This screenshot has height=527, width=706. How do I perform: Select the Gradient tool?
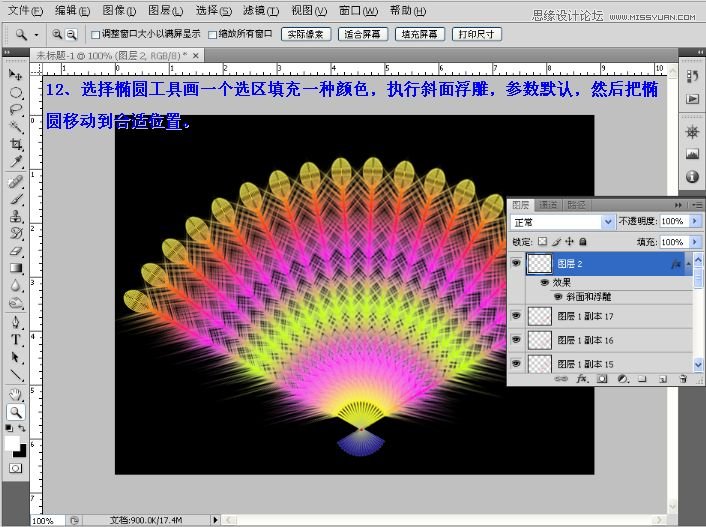(15, 268)
